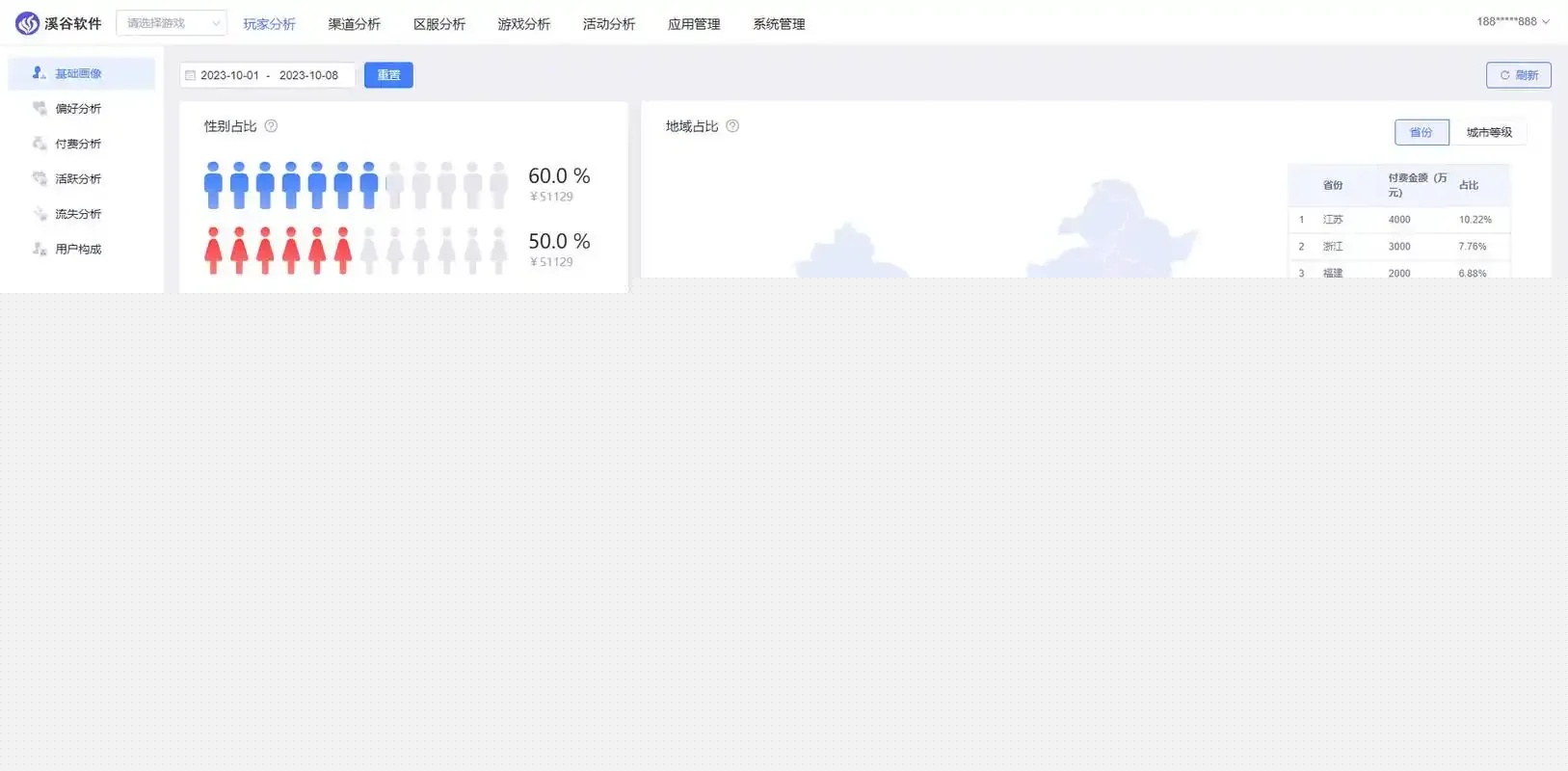Click the 溪谷软件 logo icon
This screenshot has width=1568, height=771.
[27, 23]
